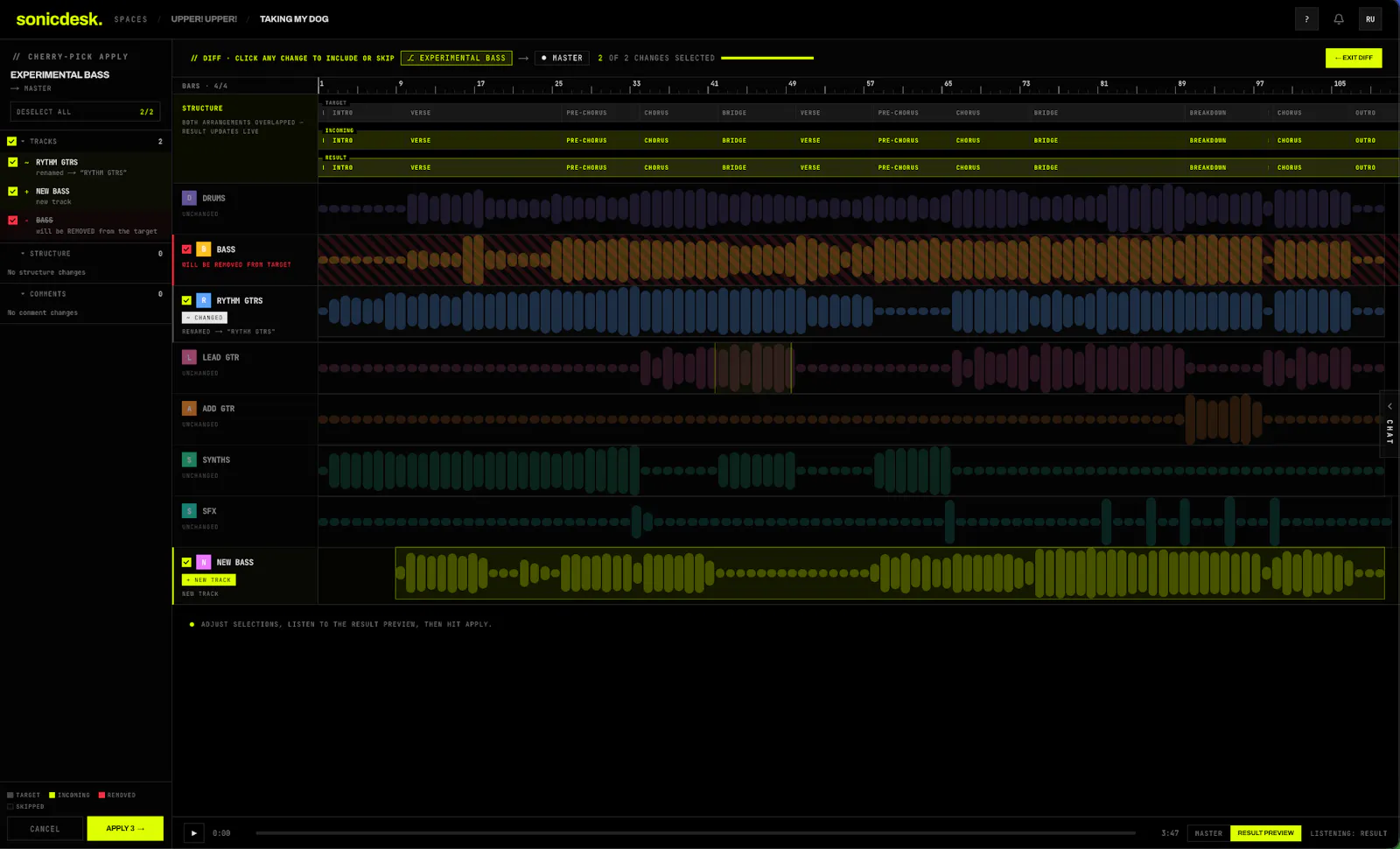Viewport: 1400px width, 849px height.
Task: Toggle BASS track removal checkbox in timeline
Action: [186, 249]
